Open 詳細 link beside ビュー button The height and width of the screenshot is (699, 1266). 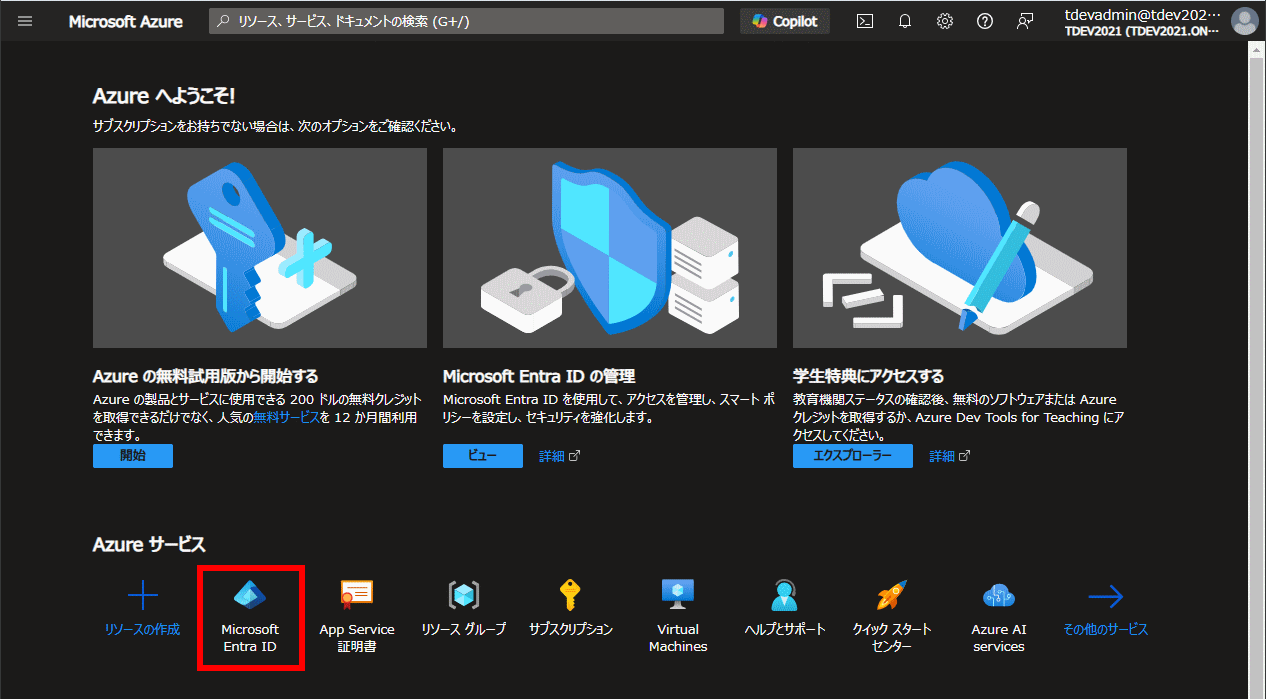click(x=559, y=456)
